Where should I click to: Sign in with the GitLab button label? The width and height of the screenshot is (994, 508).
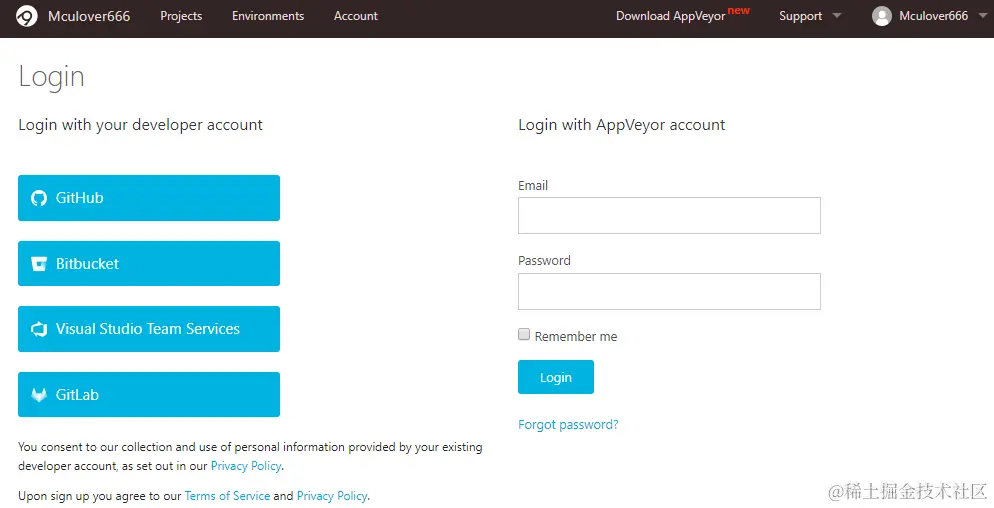coord(77,394)
